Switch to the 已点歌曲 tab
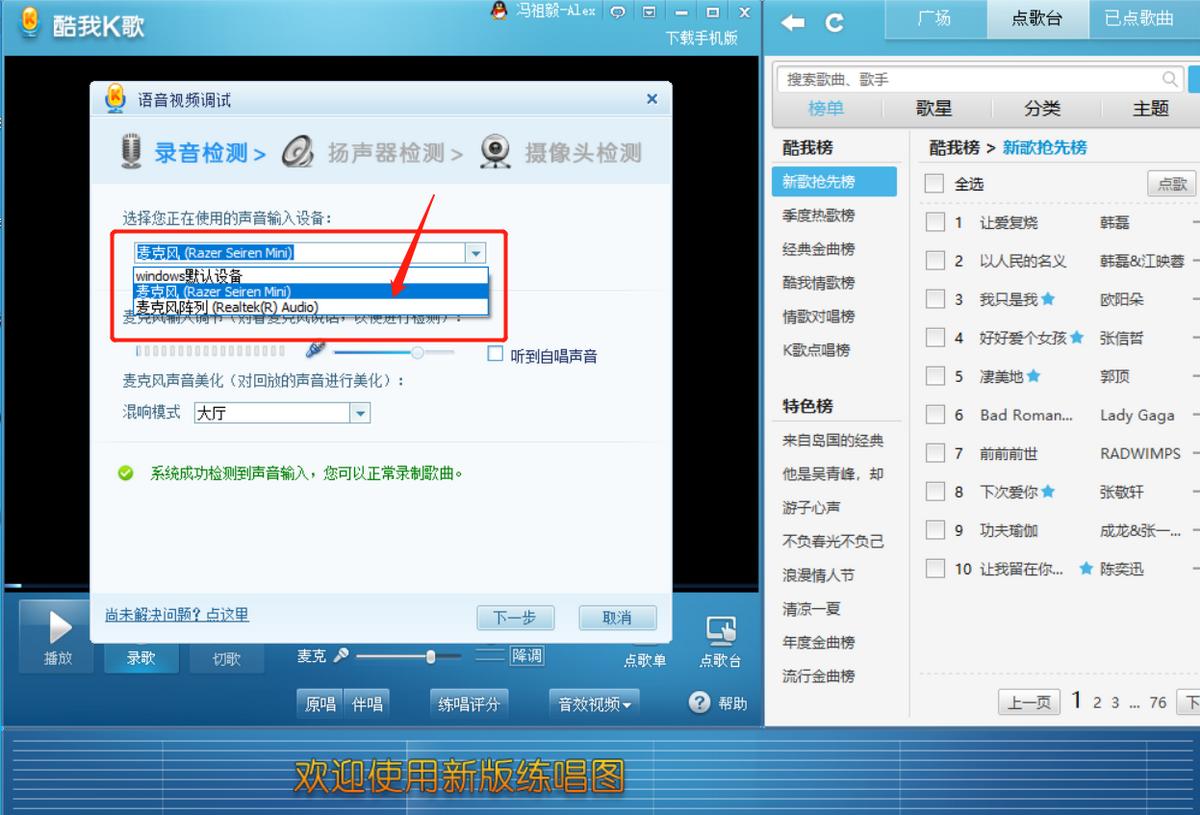Image resolution: width=1200 pixels, height=815 pixels. [x=1140, y=19]
